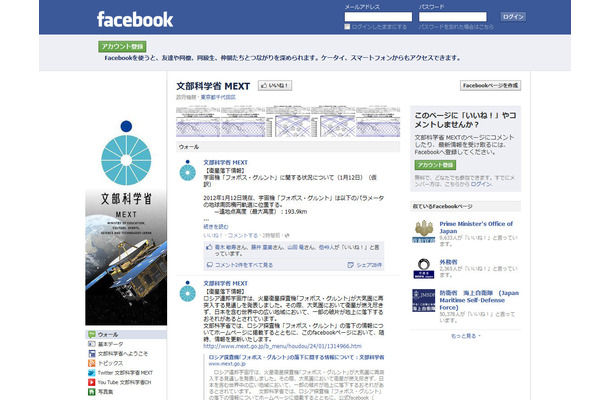
Task: Click the wall speech-bubble icon in sidebar
Action: [x=91, y=334]
